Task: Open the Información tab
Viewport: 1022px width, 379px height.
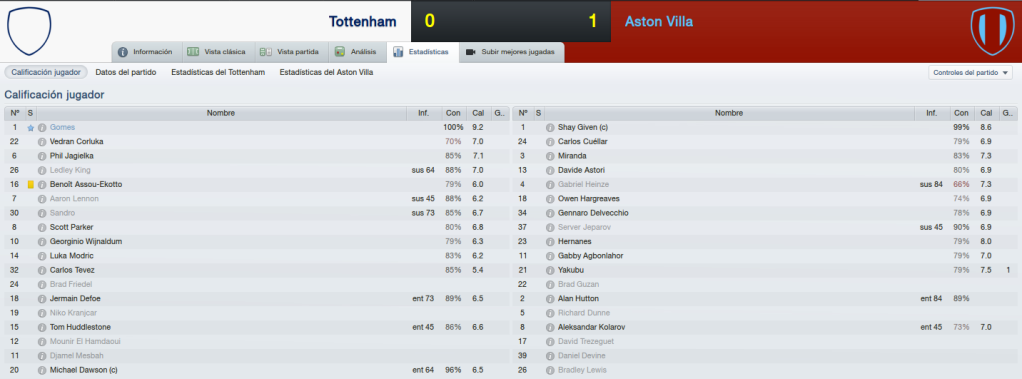Action: [145, 52]
